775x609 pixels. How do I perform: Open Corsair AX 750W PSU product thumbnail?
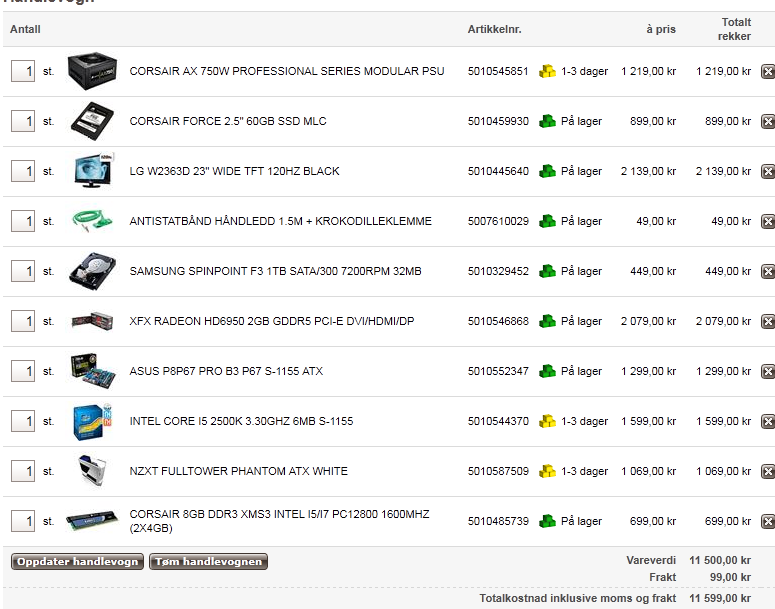click(92, 72)
